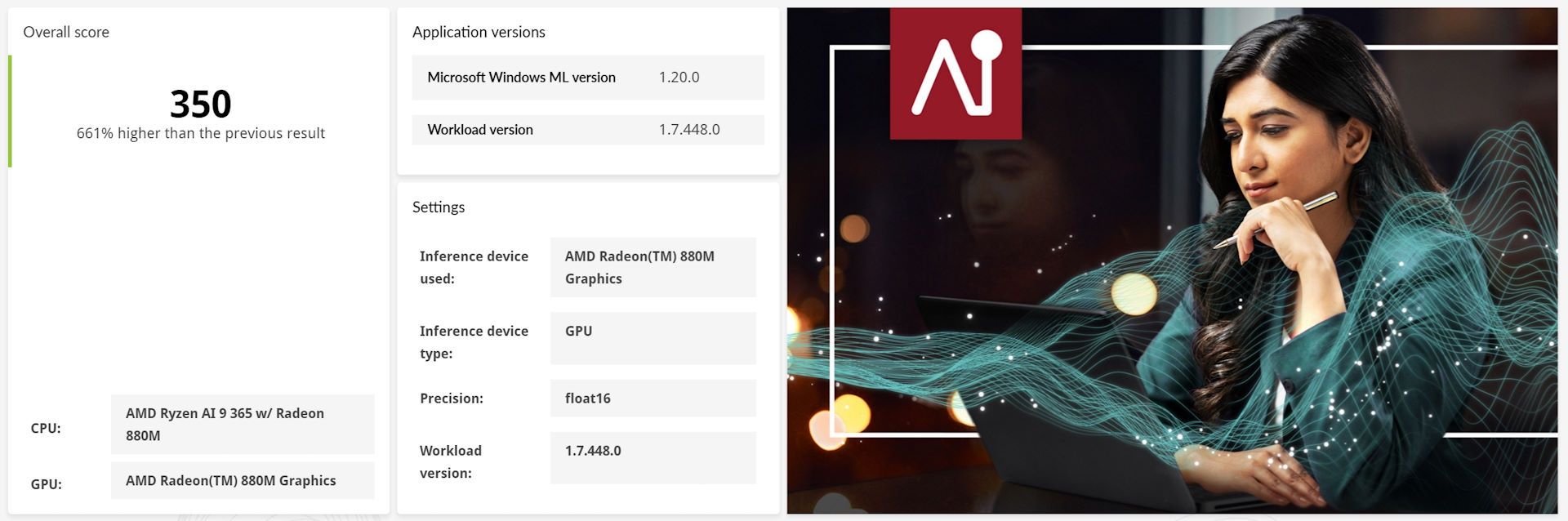Click the 'Microsoft Windows ML version' label
This screenshot has width=1568, height=521.
pyautogui.click(x=521, y=77)
